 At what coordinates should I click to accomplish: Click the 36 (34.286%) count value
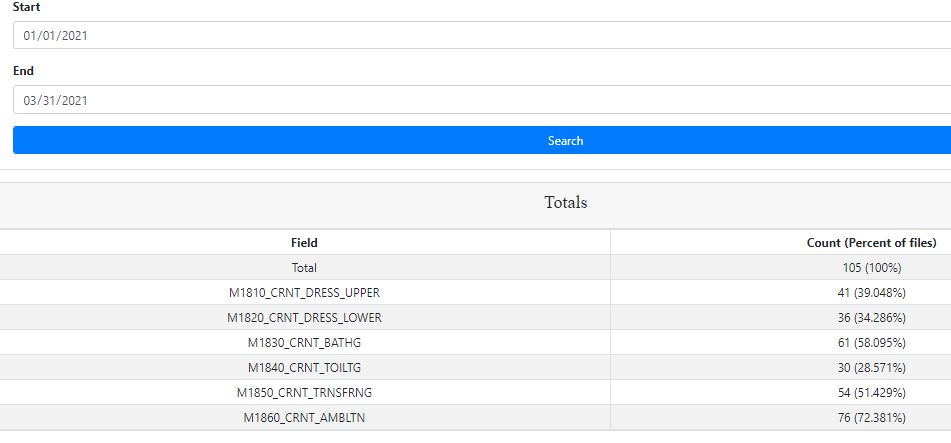coord(870,318)
